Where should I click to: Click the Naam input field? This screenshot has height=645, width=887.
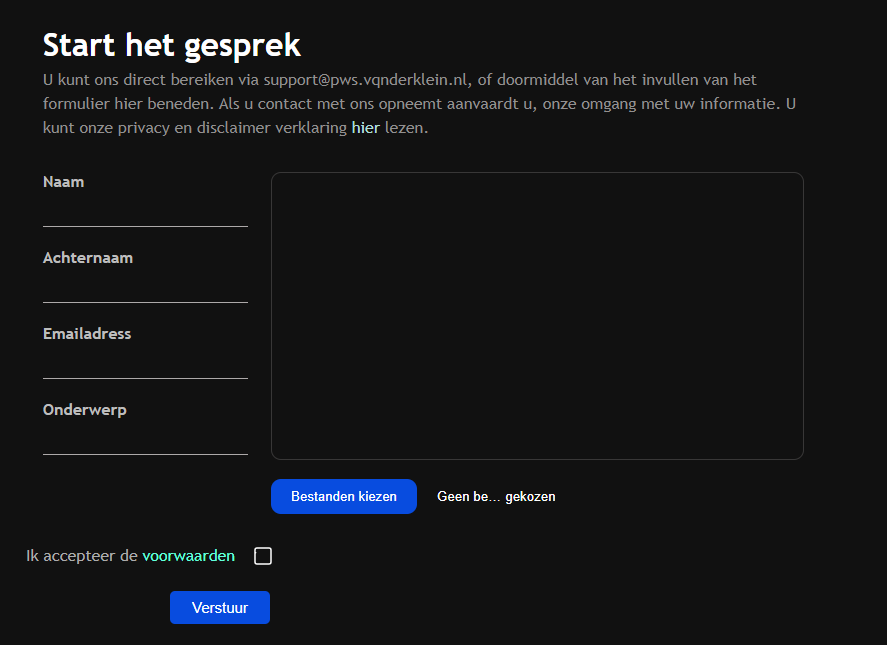click(145, 211)
